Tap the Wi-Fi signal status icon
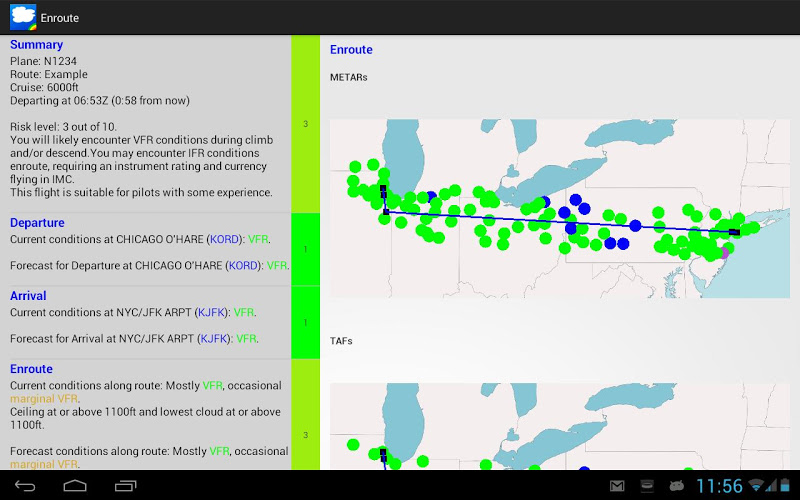Viewport: 800px width, 500px height. (x=757, y=485)
